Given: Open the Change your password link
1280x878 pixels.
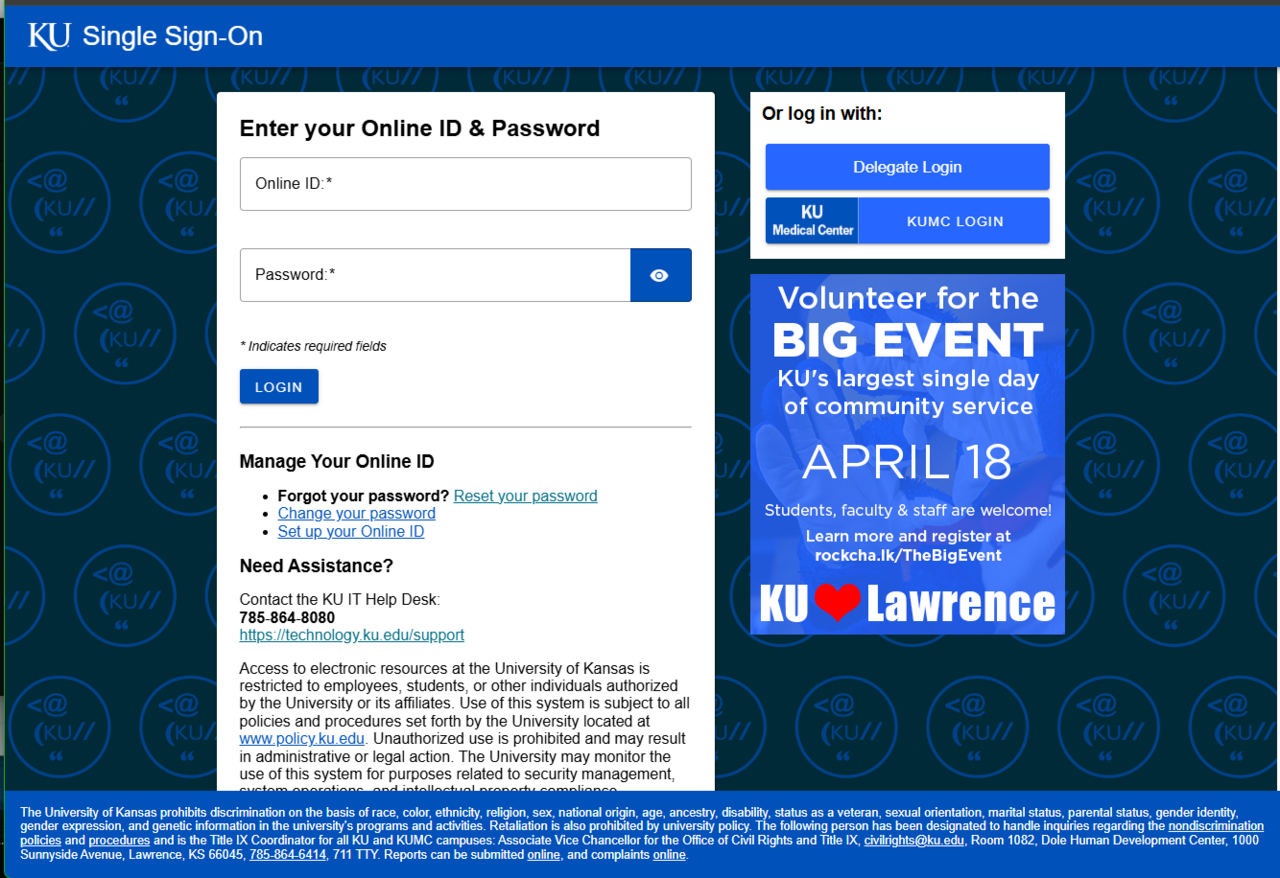Looking at the screenshot, I should coord(356,514).
